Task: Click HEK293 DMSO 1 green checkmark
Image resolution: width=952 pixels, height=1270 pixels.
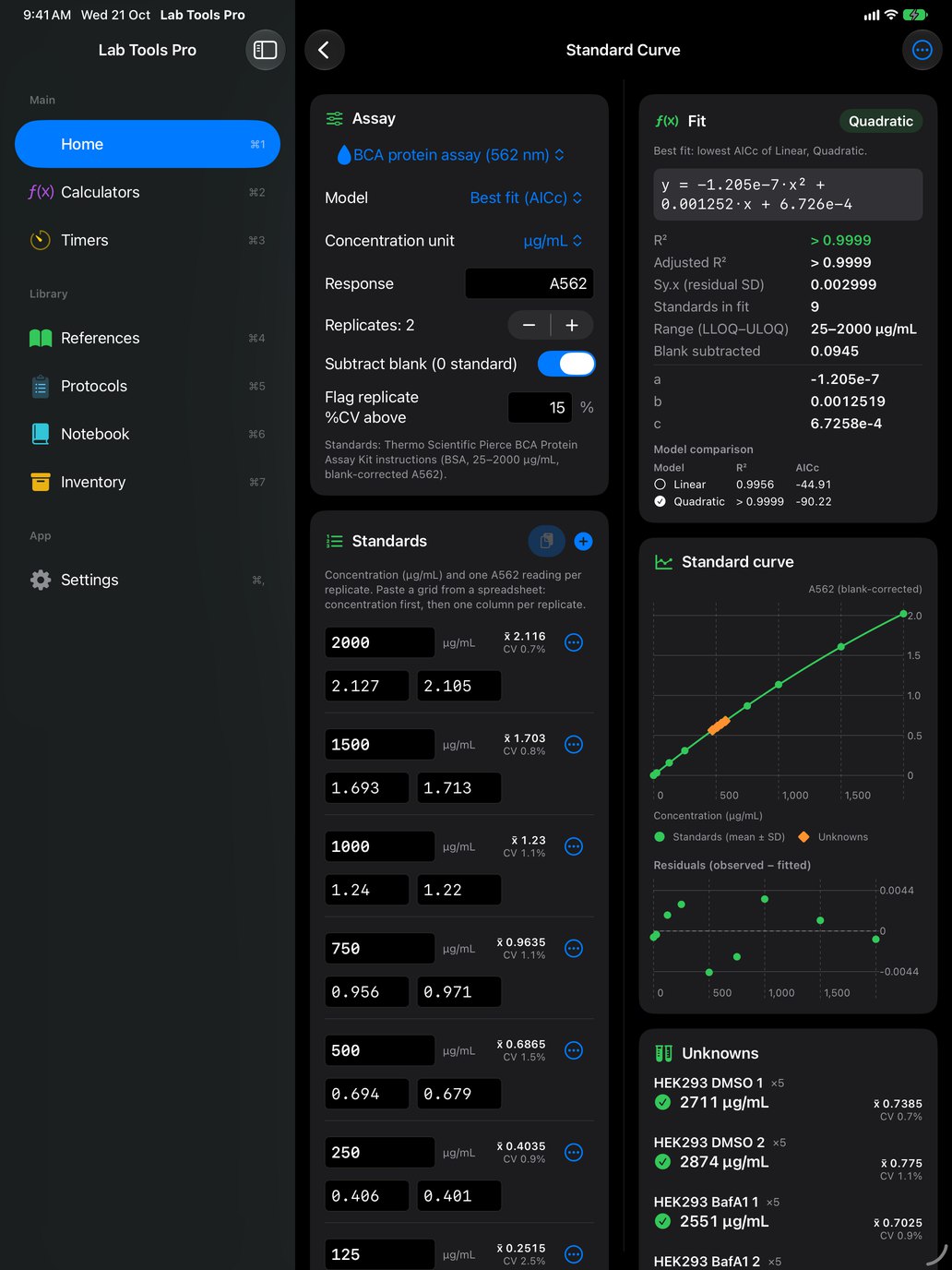Action: point(662,1102)
